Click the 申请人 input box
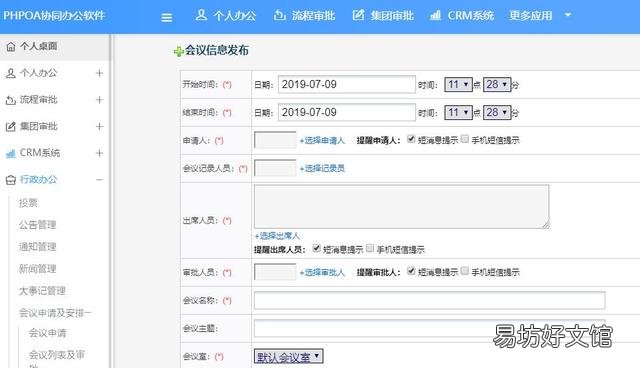 pyautogui.click(x=275, y=140)
